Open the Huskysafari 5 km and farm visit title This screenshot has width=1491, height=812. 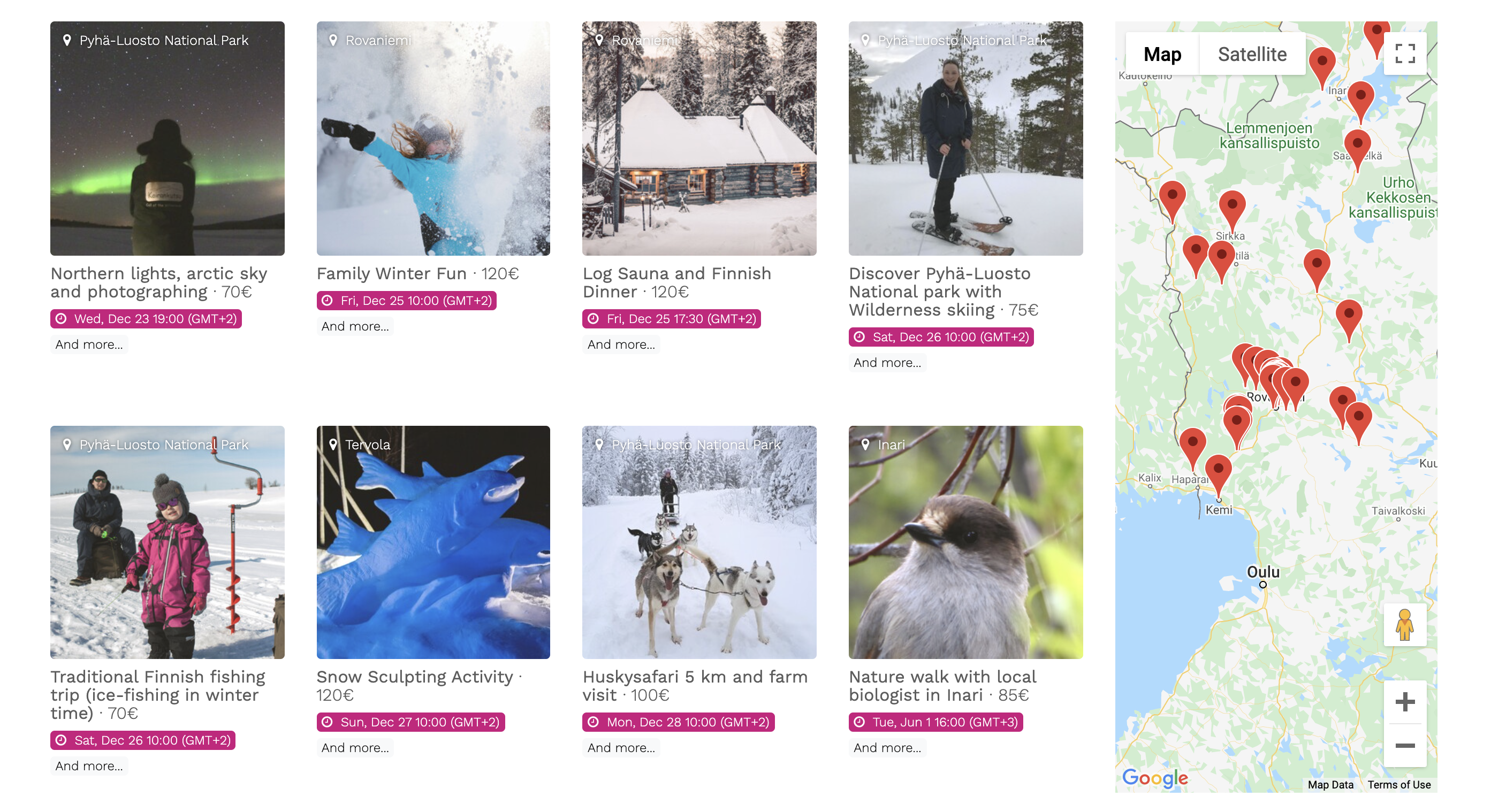(x=695, y=685)
